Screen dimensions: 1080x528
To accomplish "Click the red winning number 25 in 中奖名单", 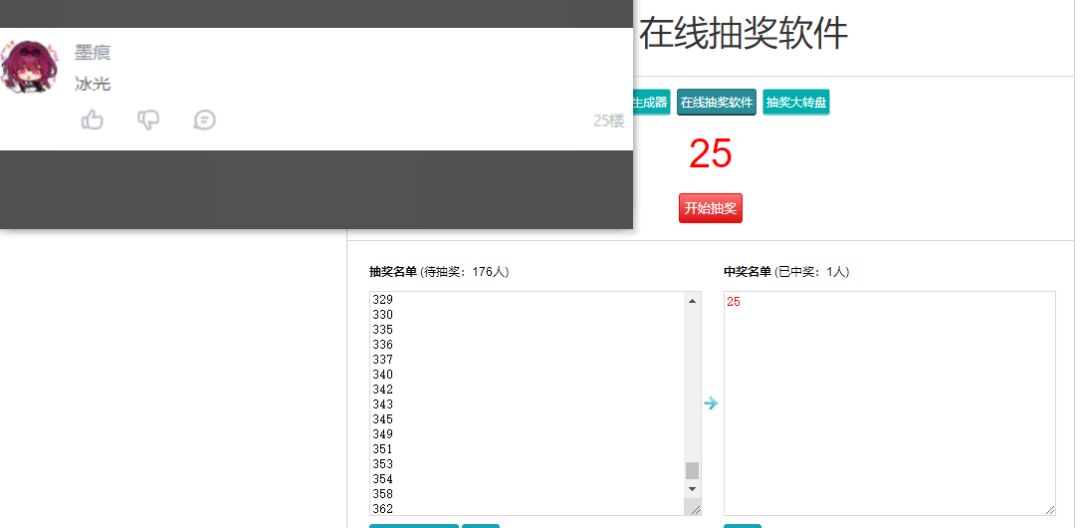I will click(x=734, y=302).
